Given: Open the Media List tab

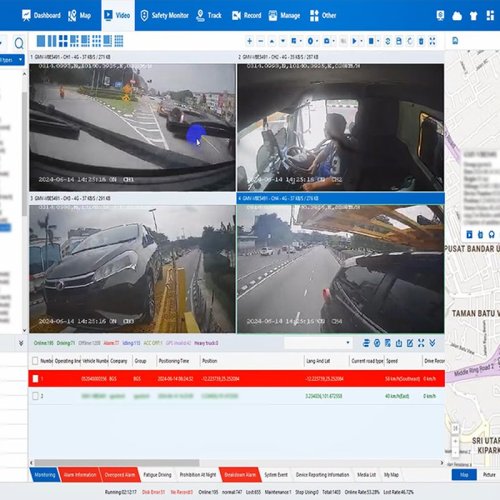Looking at the screenshot, I should pyautogui.click(x=366, y=475).
